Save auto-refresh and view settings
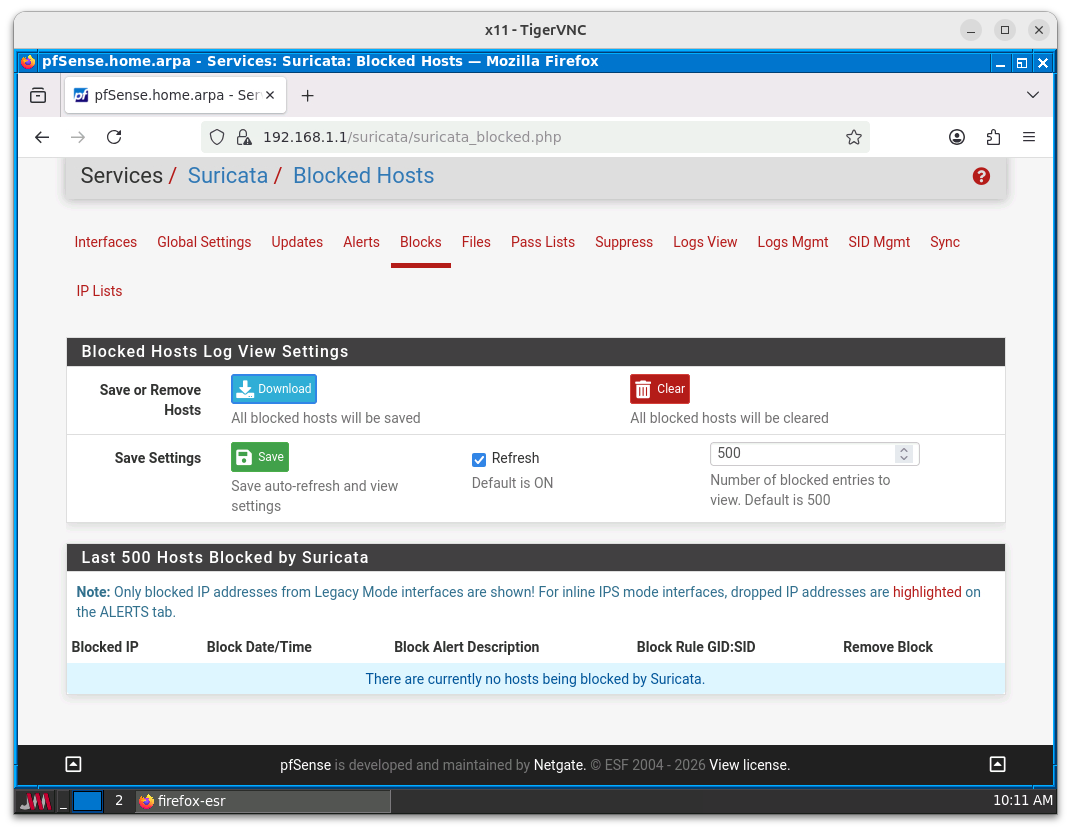Screen dimensions: 1071x831 [x=260, y=457]
